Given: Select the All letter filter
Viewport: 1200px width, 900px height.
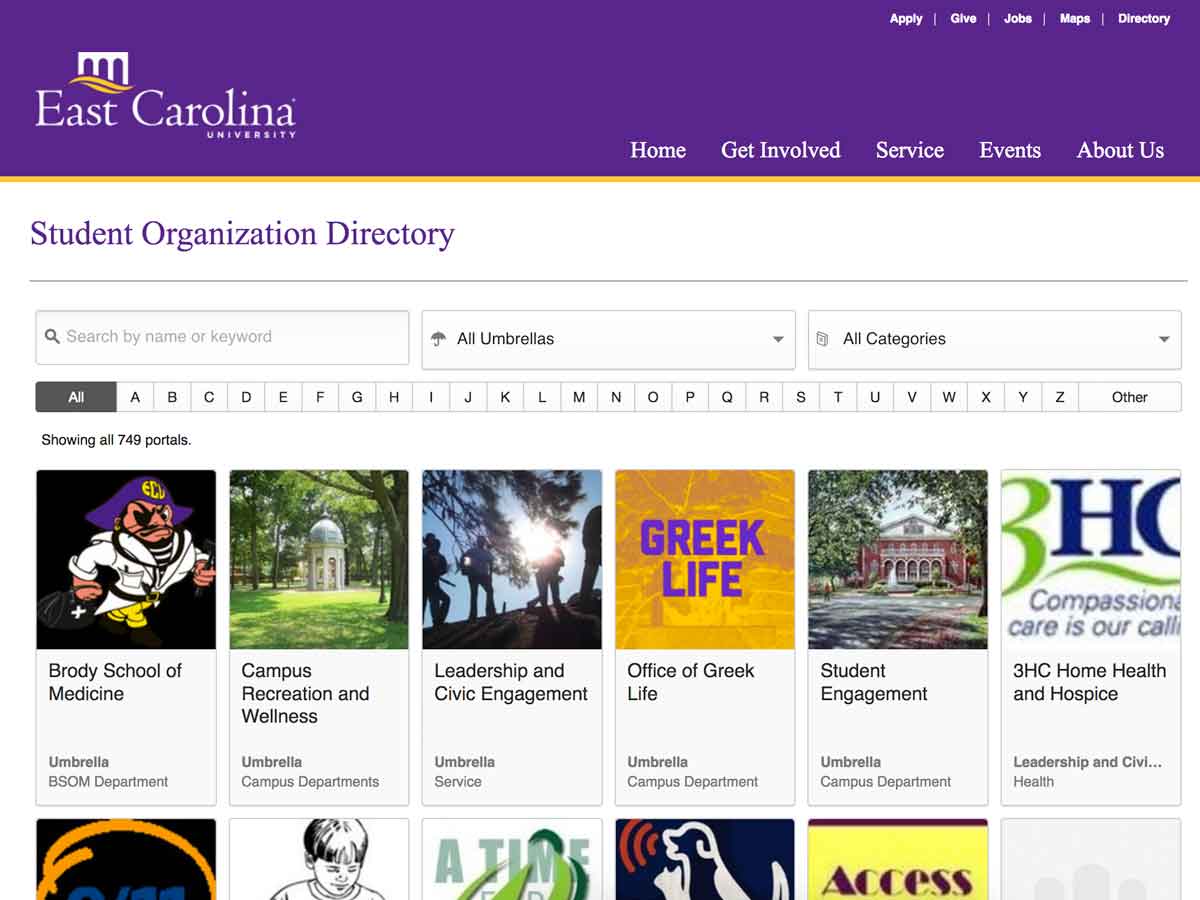Looking at the screenshot, I should (x=76, y=397).
